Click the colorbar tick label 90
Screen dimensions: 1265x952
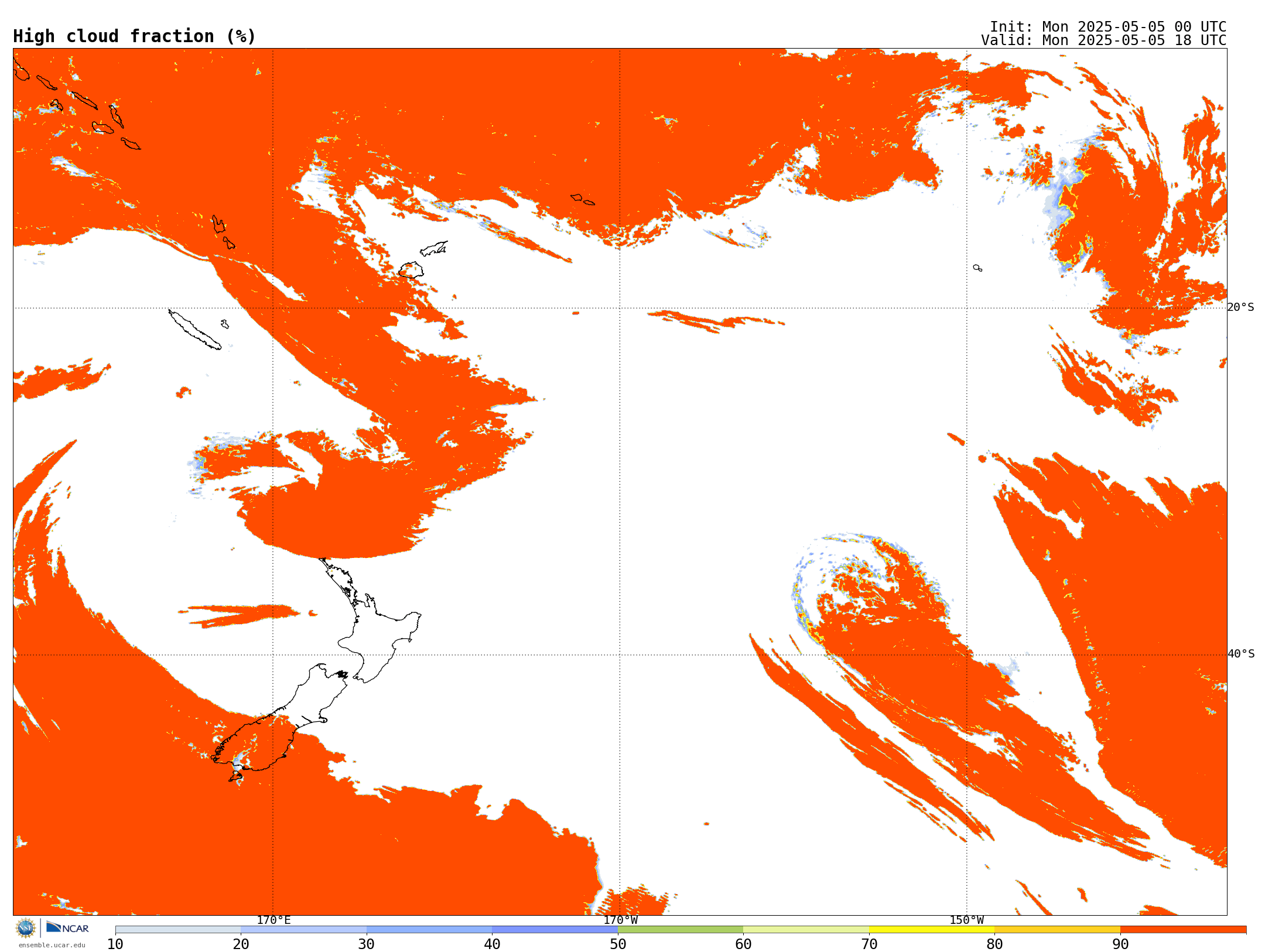1120,944
